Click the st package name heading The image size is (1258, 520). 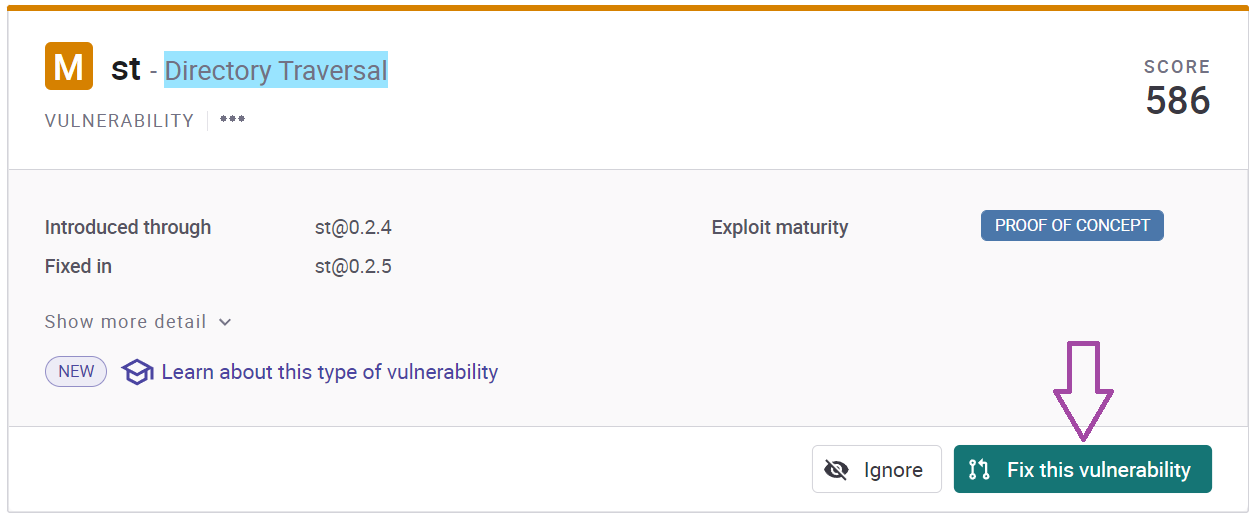point(126,69)
